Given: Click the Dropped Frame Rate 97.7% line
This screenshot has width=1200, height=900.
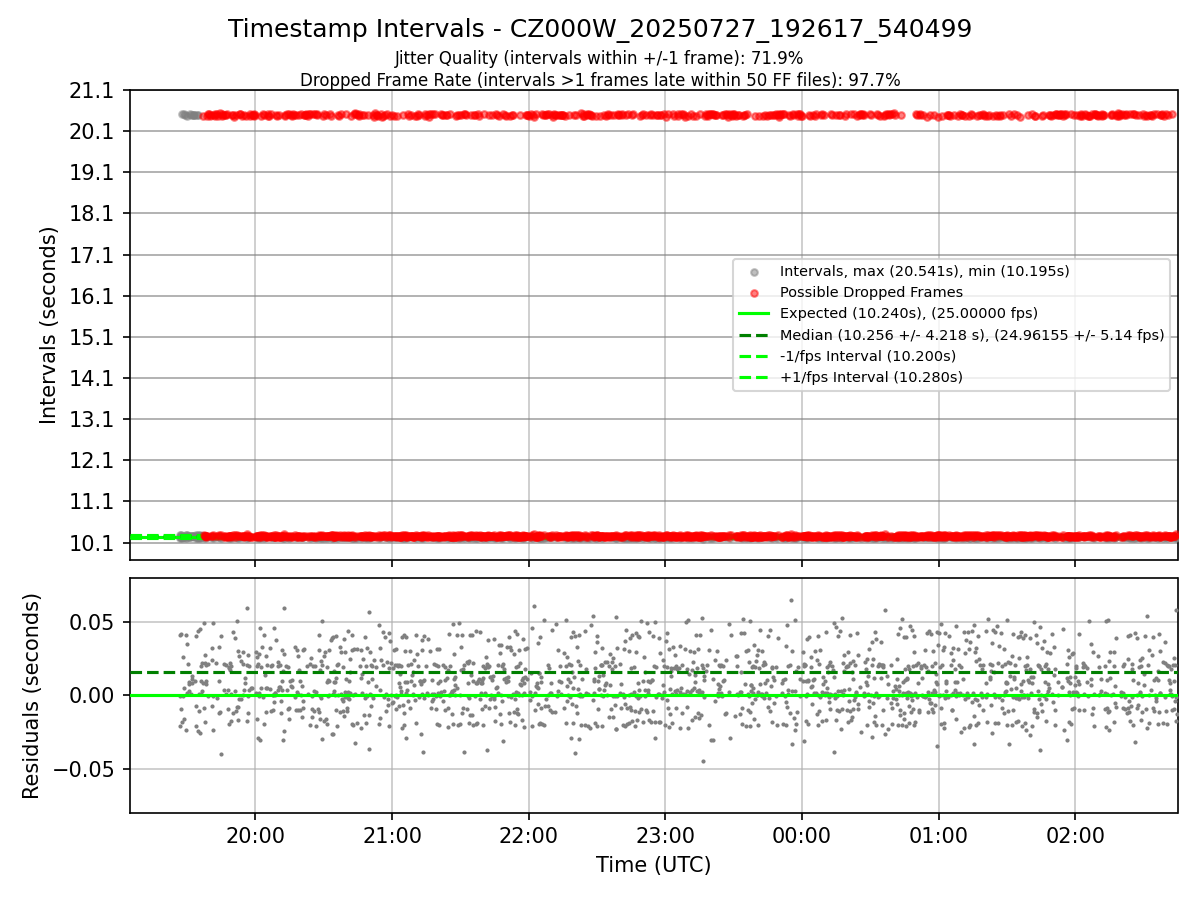Looking at the screenshot, I should (x=600, y=80).
